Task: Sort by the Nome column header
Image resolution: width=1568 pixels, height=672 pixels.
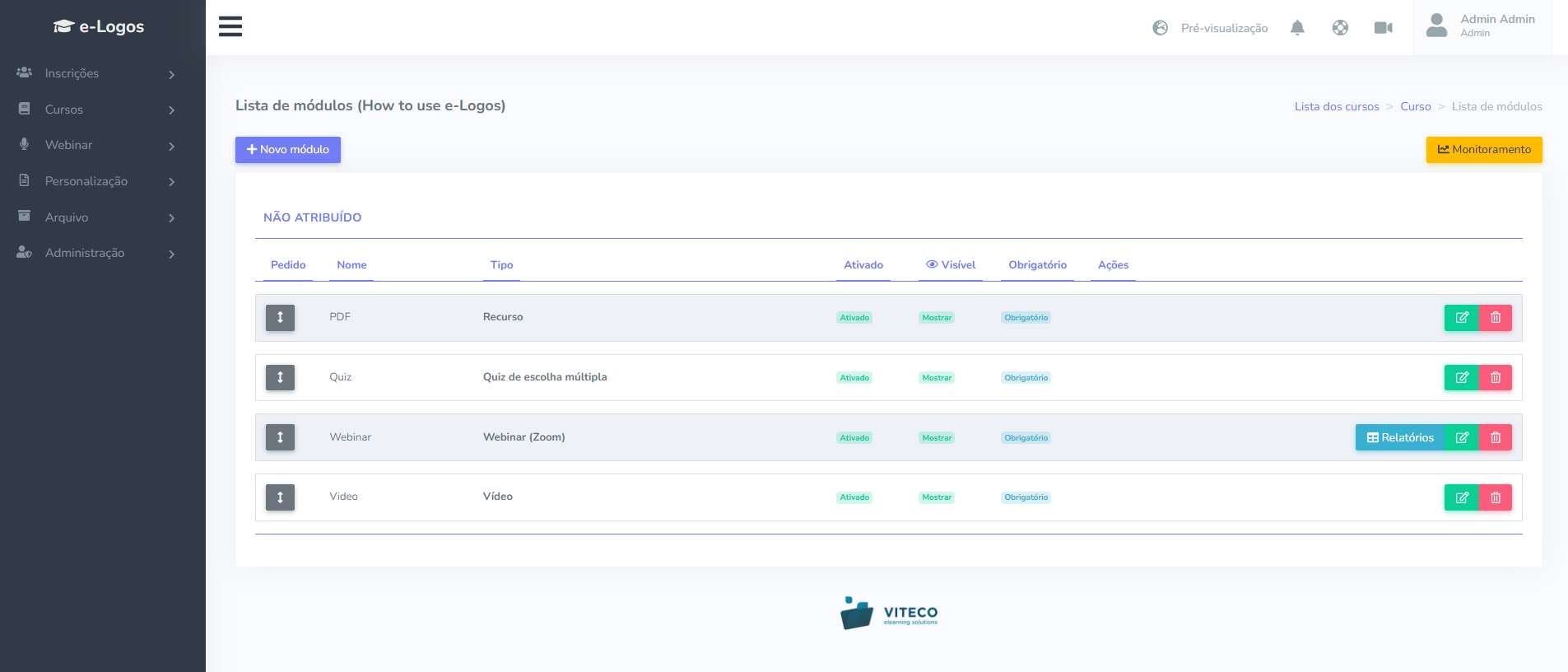Action: [x=351, y=265]
